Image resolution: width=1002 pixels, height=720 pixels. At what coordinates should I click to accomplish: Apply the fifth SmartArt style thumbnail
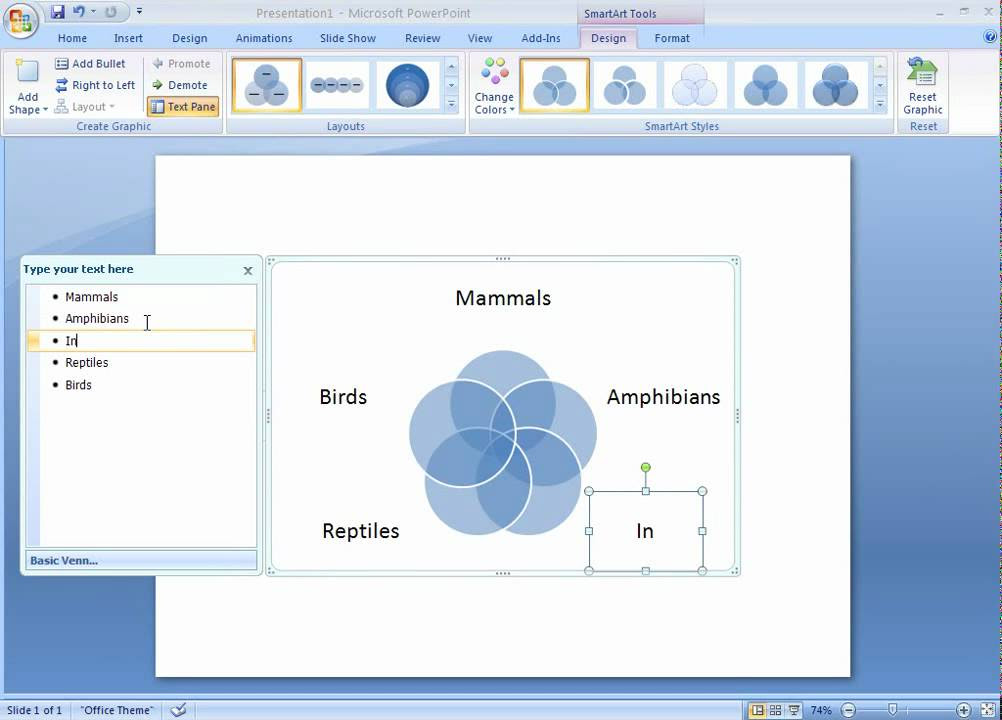click(x=835, y=85)
